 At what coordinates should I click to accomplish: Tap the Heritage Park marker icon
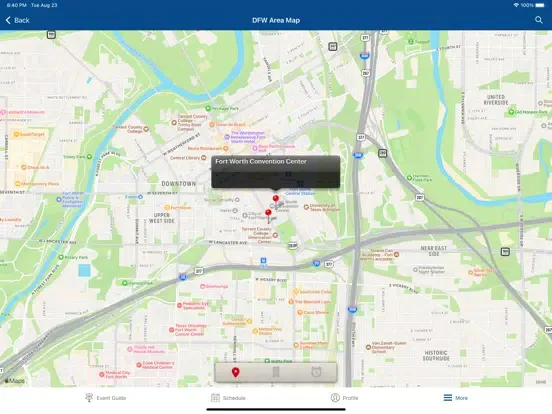coord(208,108)
